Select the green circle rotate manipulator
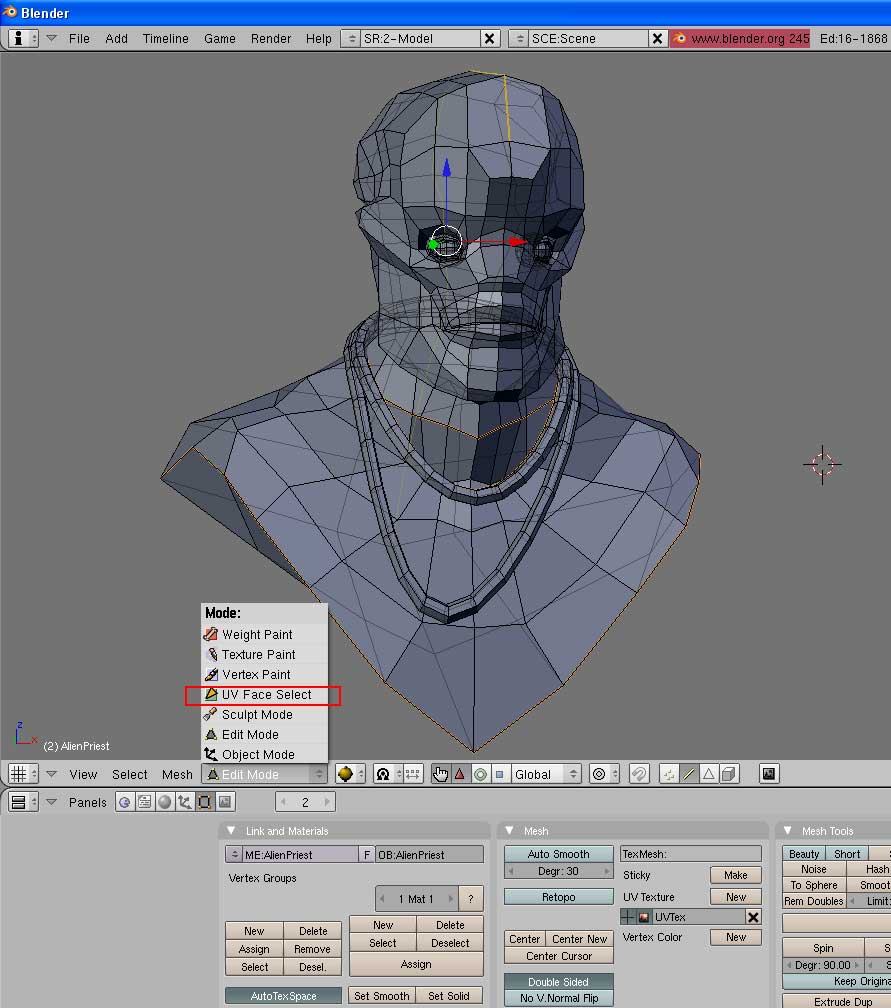The image size is (891, 1008). click(x=480, y=774)
